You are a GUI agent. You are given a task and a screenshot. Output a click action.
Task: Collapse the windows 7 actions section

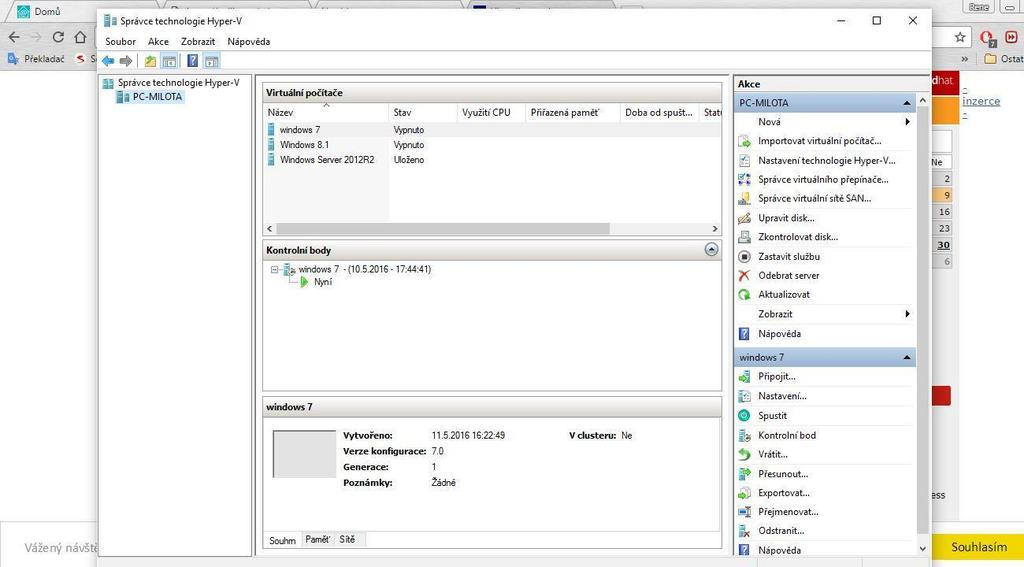click(906, 357)
